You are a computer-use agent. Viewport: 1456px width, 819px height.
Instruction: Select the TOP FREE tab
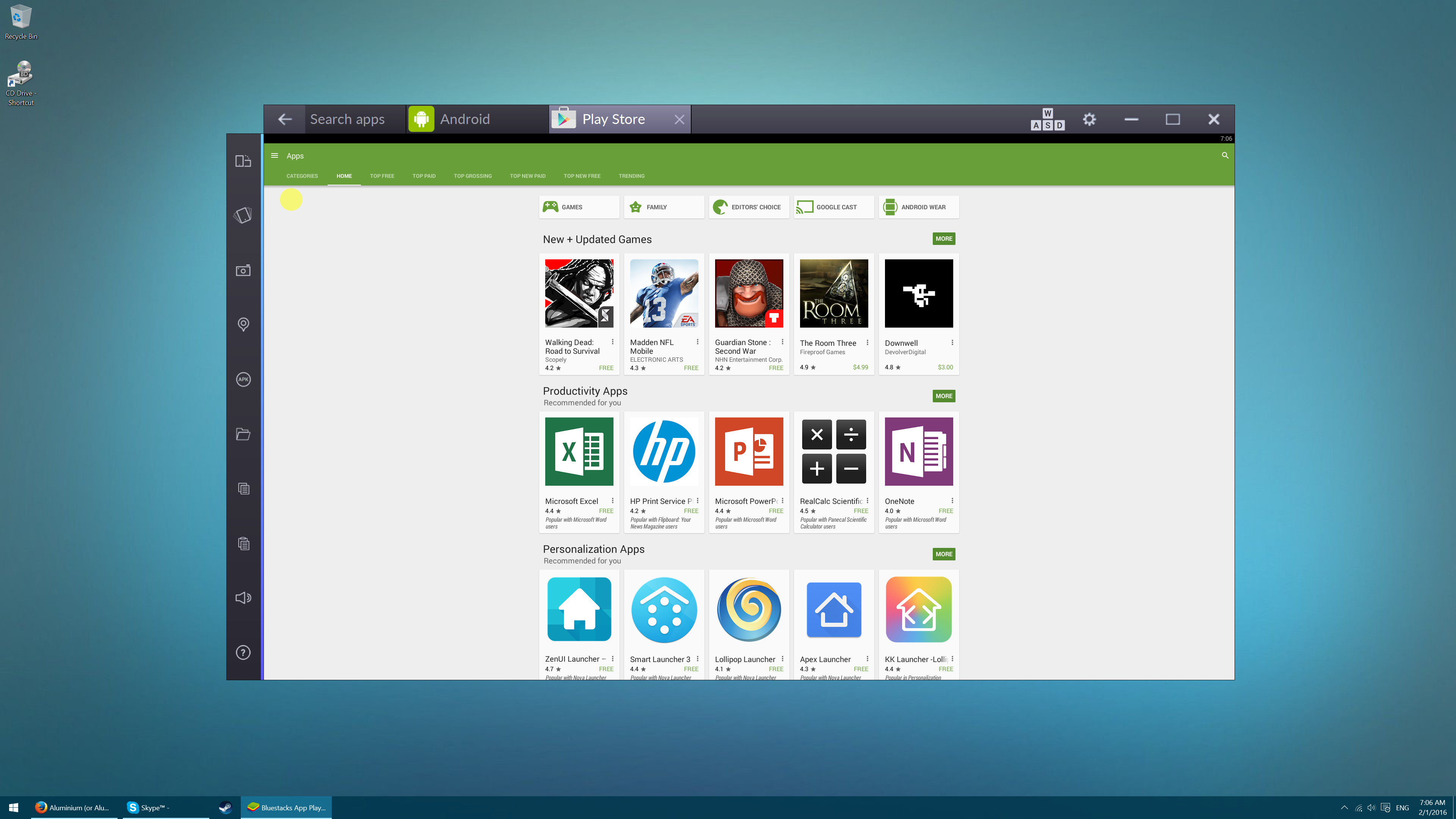(x=382, y=176)
